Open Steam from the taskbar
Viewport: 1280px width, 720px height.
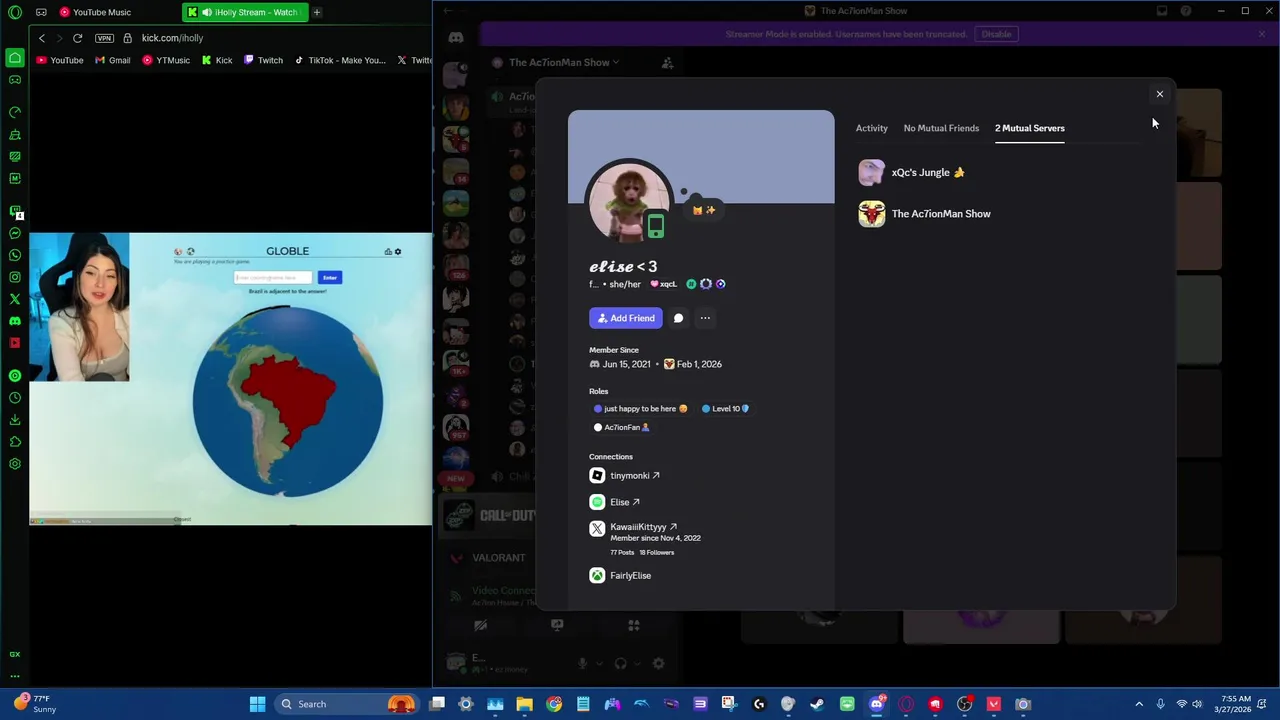click(817, 704)
